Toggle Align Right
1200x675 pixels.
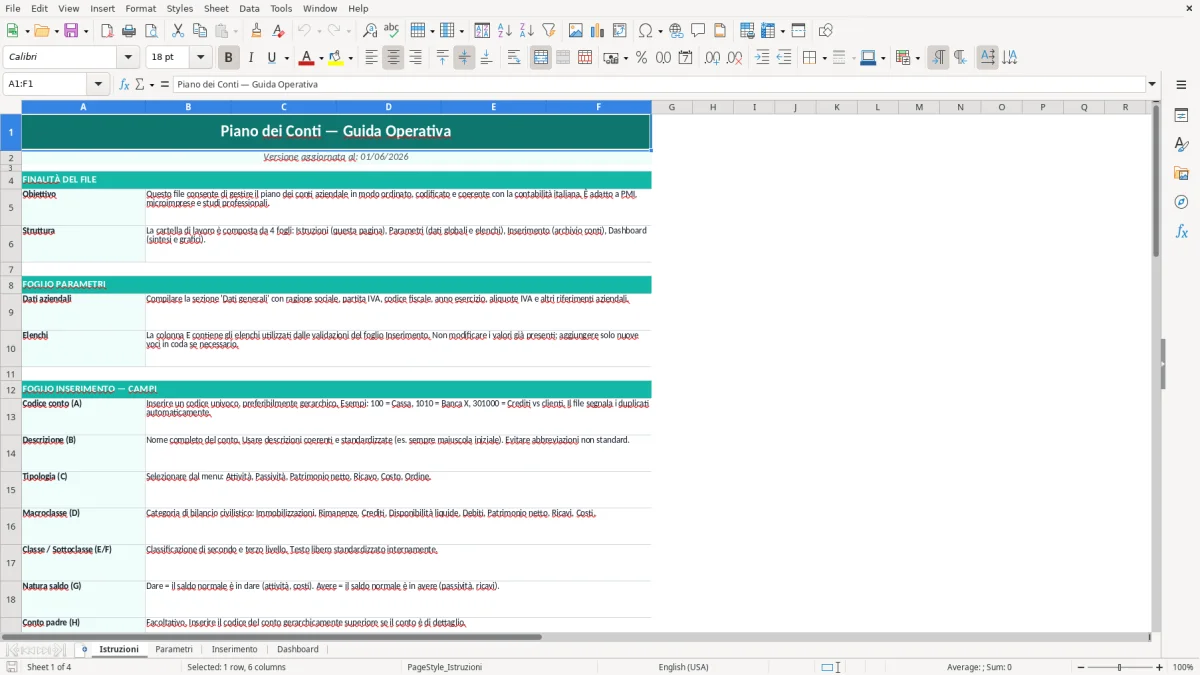tap(415, 58)
